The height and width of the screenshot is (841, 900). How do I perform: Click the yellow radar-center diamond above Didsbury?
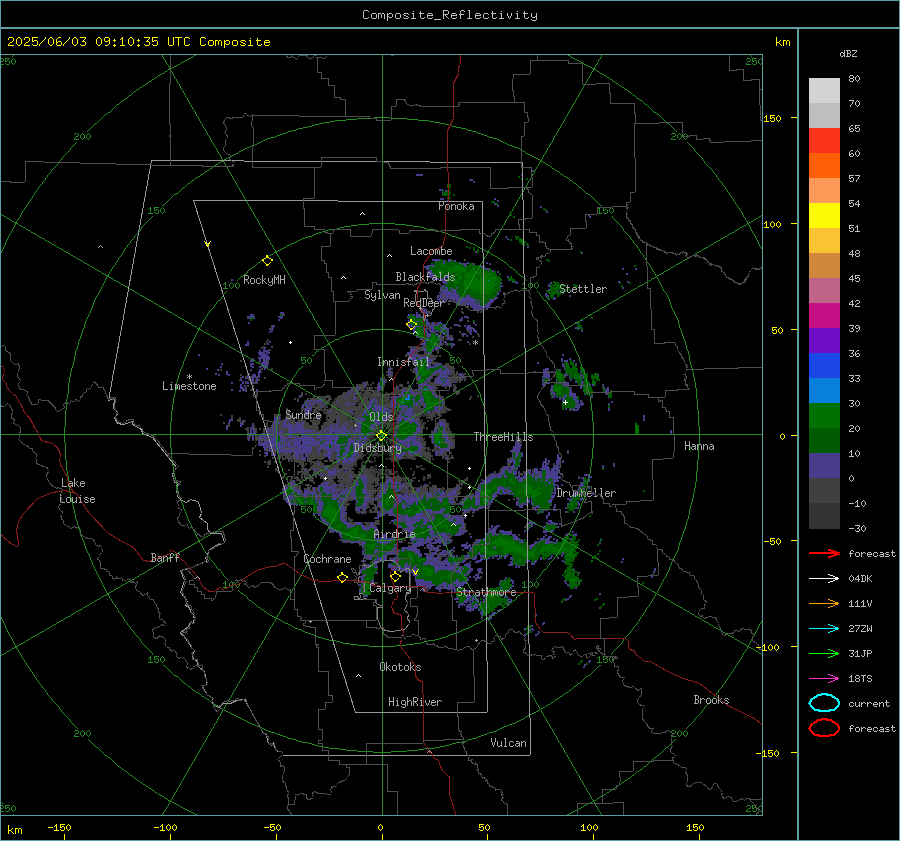381,436
